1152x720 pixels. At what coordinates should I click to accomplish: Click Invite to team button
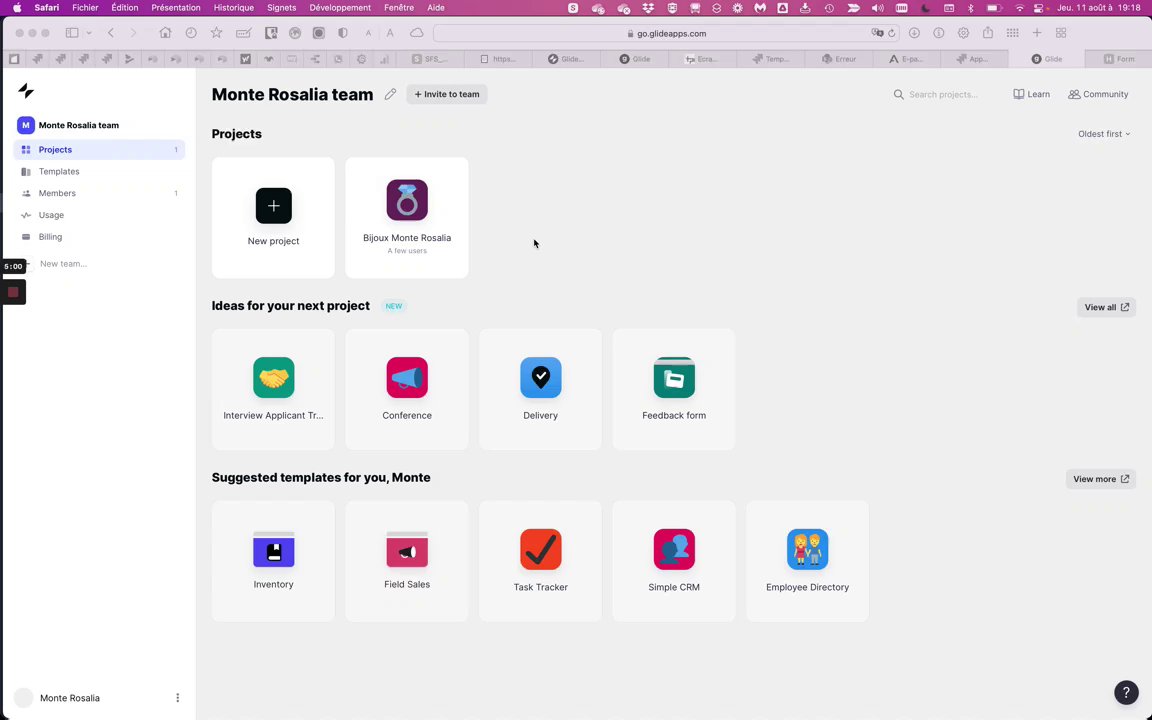pos(447,94)
